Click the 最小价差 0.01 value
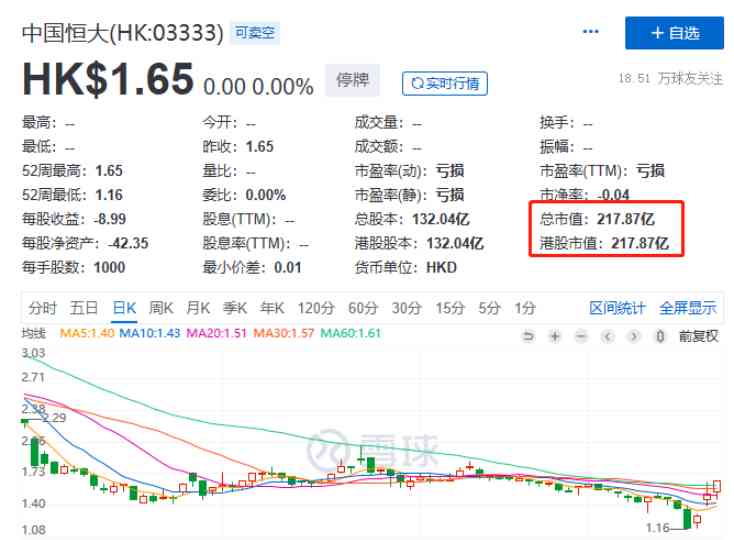The image size is (734, 540). 287,268
